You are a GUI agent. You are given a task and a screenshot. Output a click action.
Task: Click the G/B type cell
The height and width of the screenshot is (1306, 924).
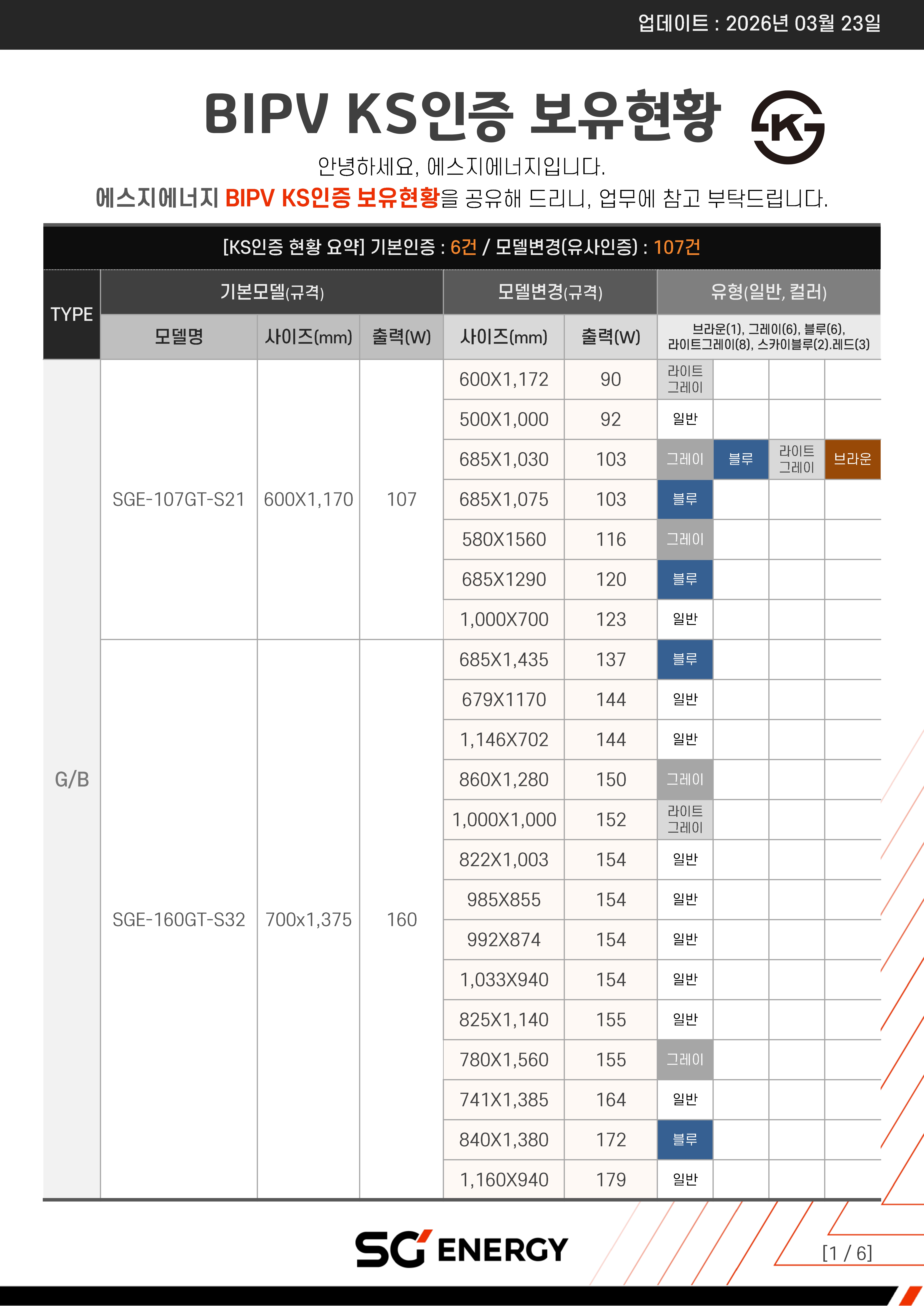[72, 779]
